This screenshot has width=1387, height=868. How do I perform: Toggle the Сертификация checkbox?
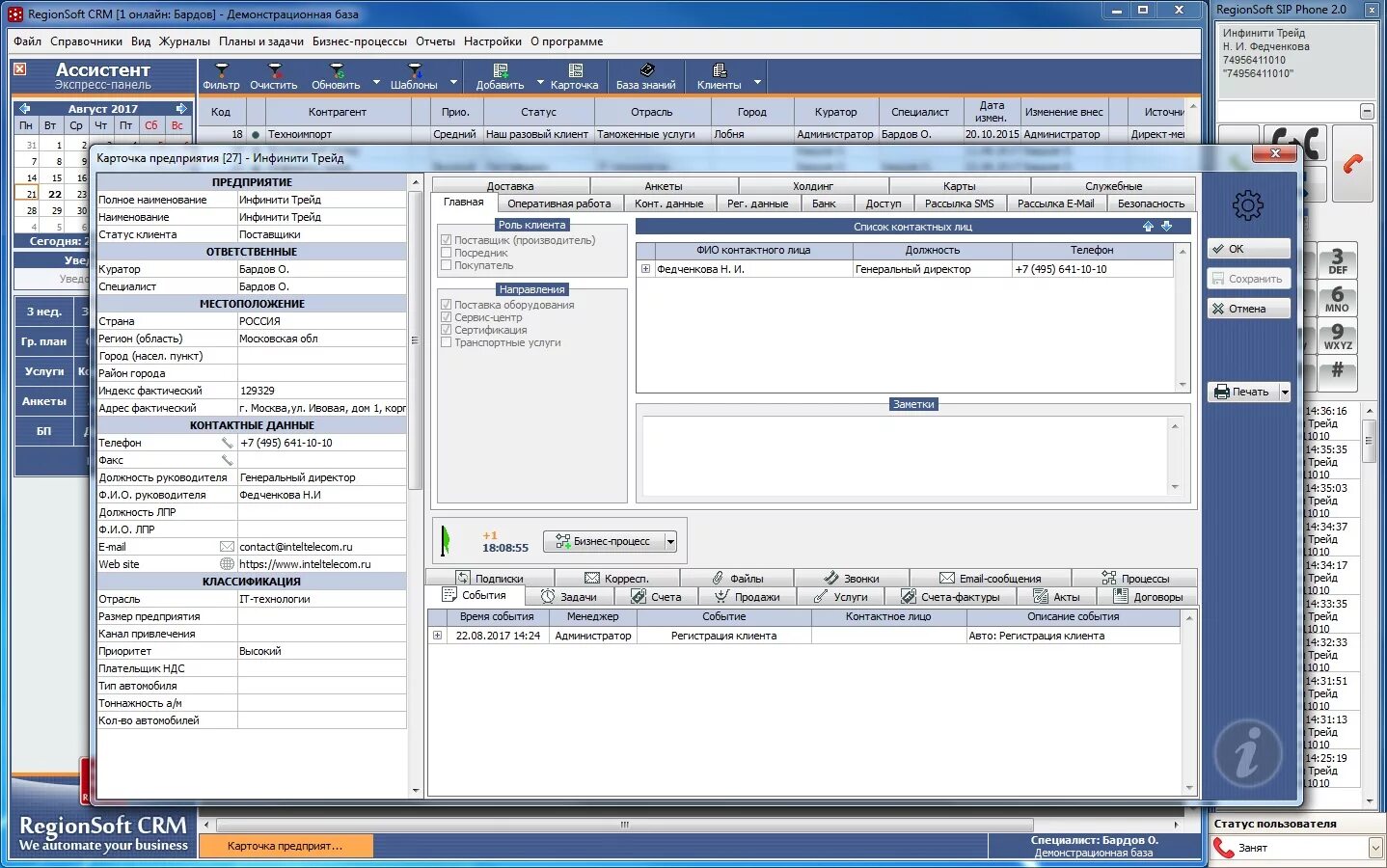pos(446,330)
